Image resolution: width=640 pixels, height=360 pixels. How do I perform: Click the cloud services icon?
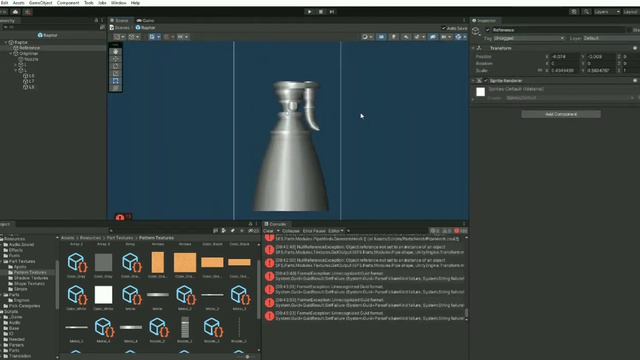[16, 12]
